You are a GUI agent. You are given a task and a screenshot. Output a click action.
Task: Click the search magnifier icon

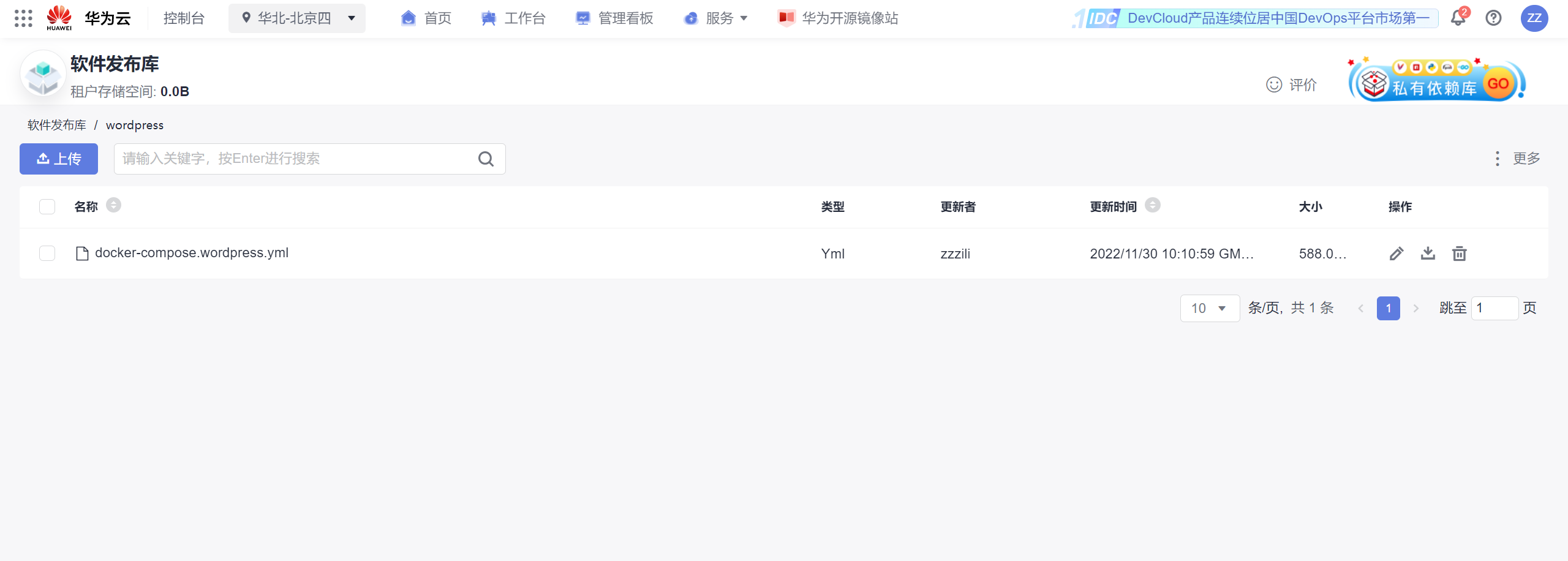coord(486,159)
